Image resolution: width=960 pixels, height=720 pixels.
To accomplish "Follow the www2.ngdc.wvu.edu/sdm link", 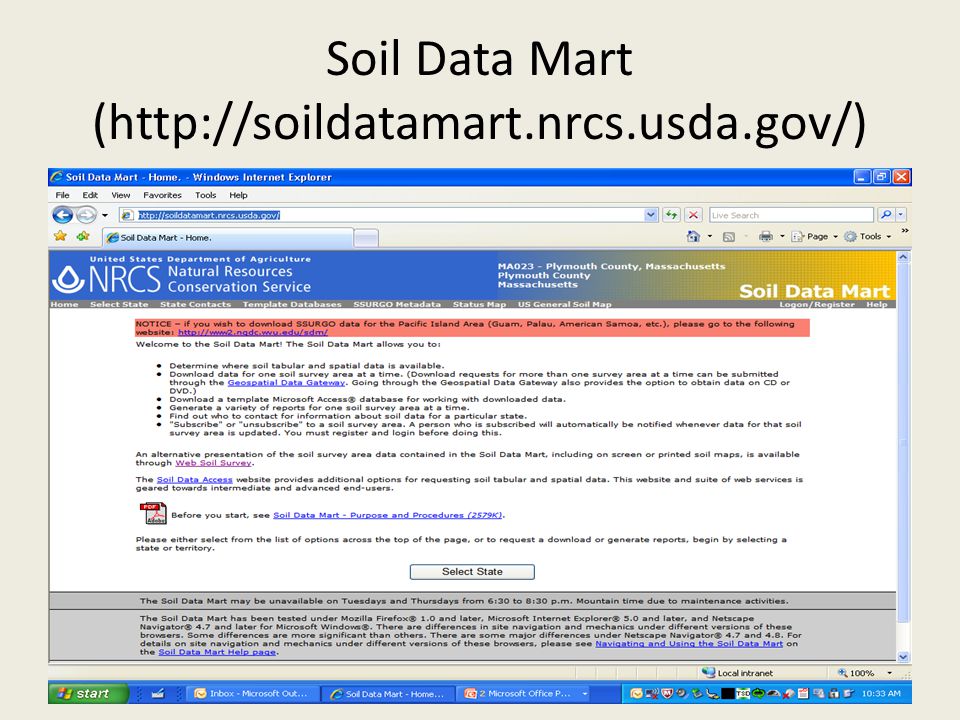I will [252, 332].
